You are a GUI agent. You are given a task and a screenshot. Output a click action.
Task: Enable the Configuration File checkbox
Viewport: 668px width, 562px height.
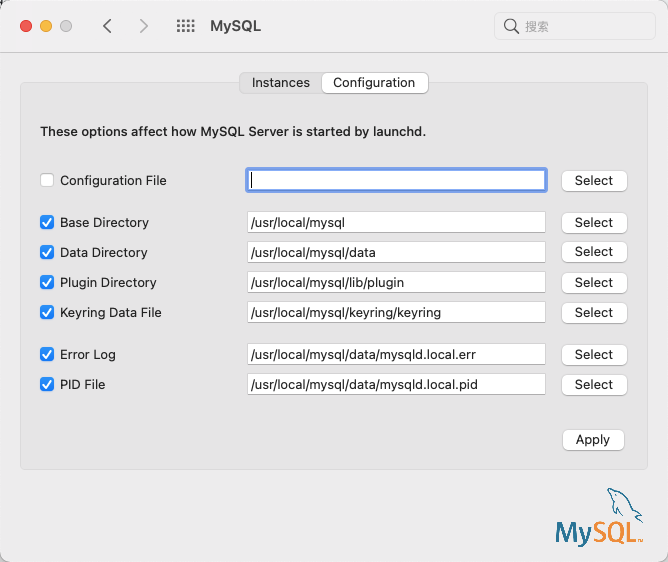[47, 180]
